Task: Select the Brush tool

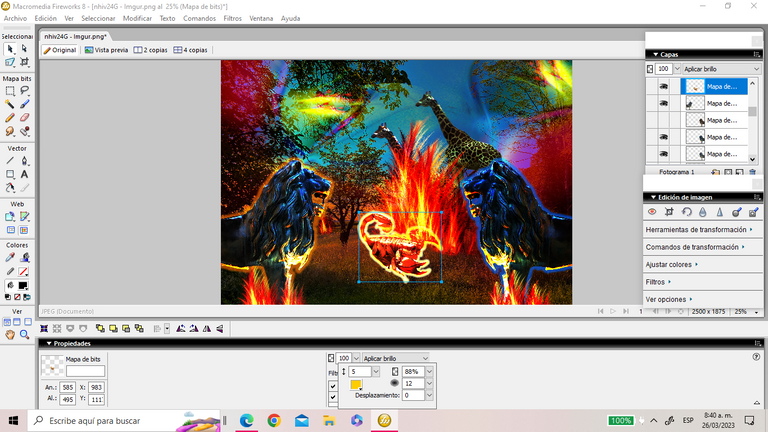Action: click(24, 104)
